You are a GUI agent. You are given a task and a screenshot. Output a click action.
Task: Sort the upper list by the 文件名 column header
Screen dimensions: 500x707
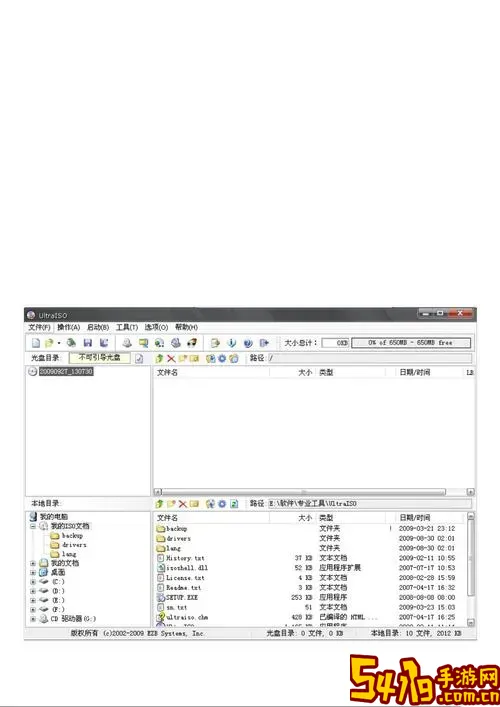click(211, 372)
